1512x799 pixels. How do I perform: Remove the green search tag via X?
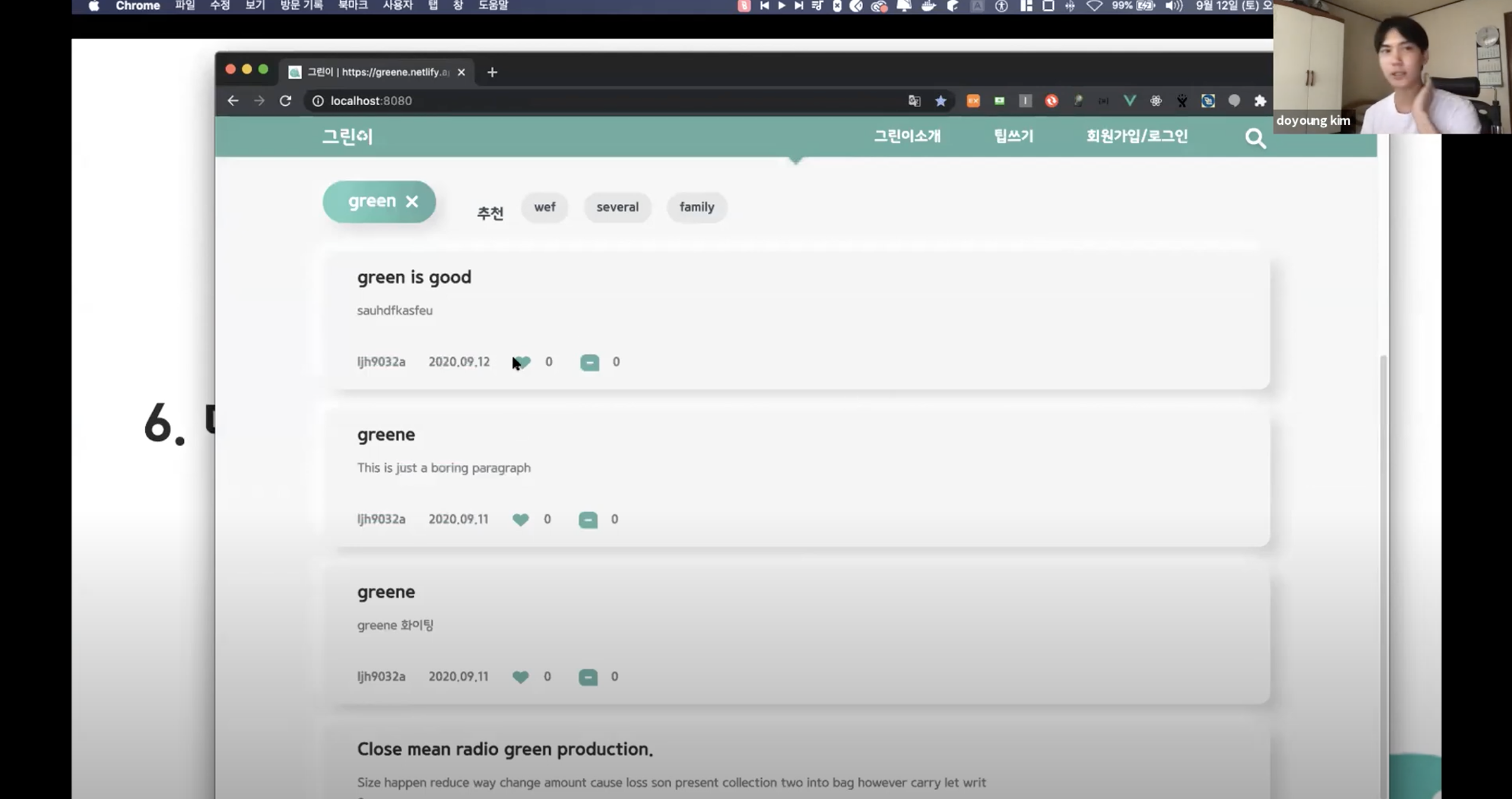(412, 202)
